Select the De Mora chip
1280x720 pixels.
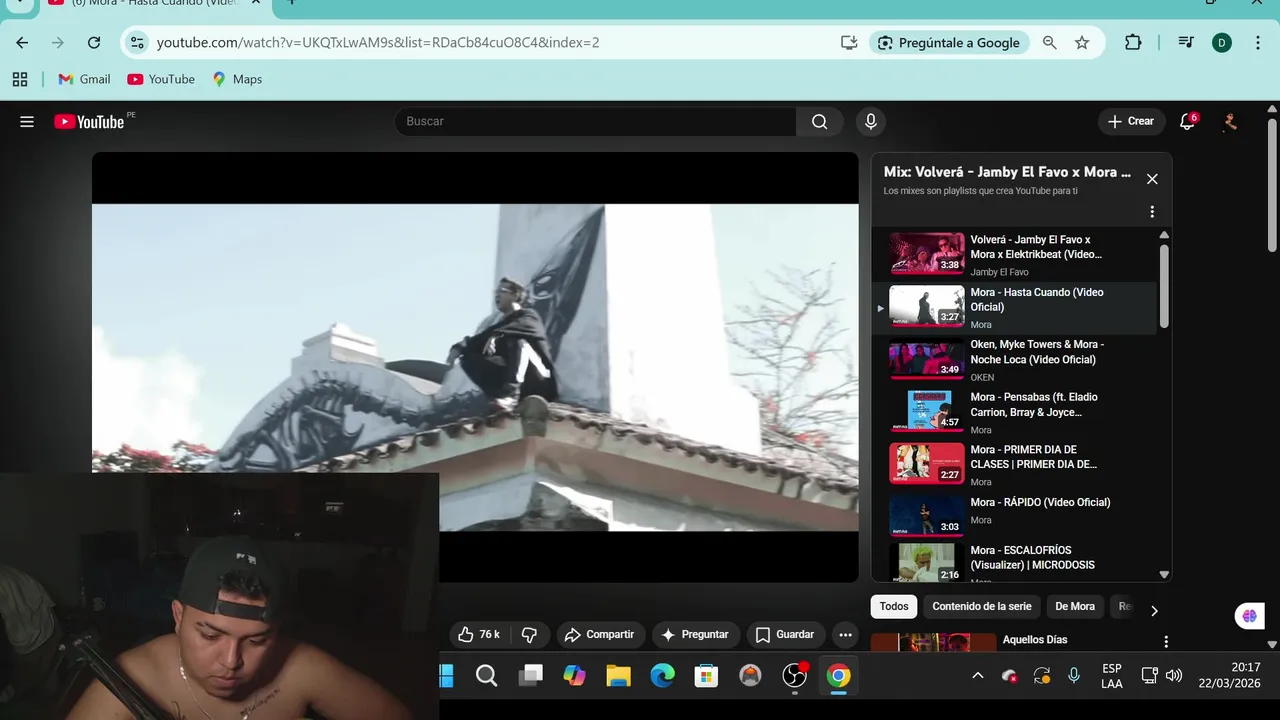click(1075, 606)
